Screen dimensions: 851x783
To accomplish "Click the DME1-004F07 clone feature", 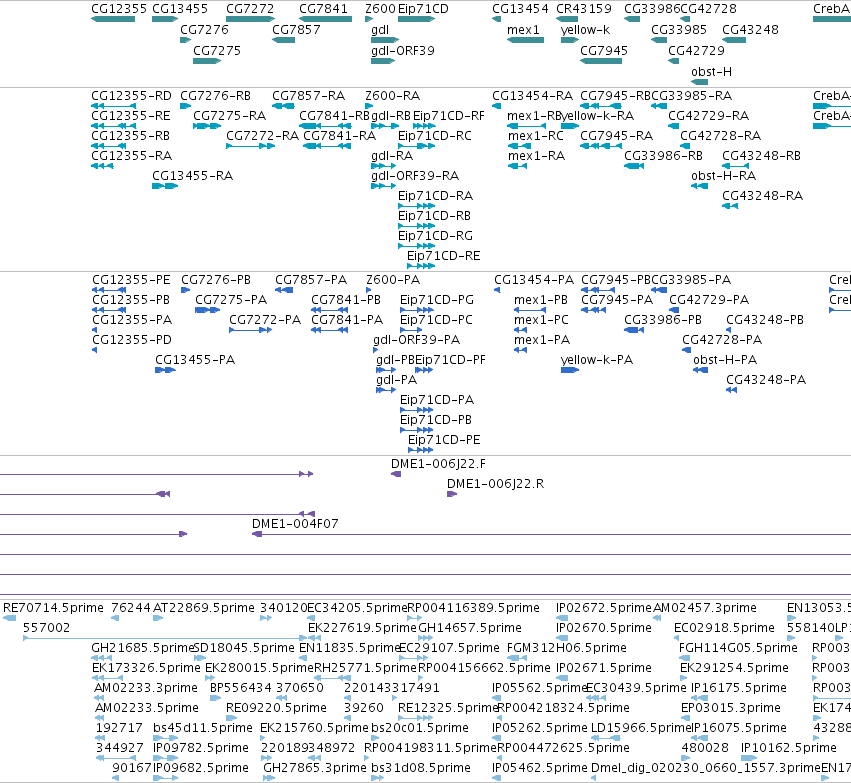I will point(551,534).
